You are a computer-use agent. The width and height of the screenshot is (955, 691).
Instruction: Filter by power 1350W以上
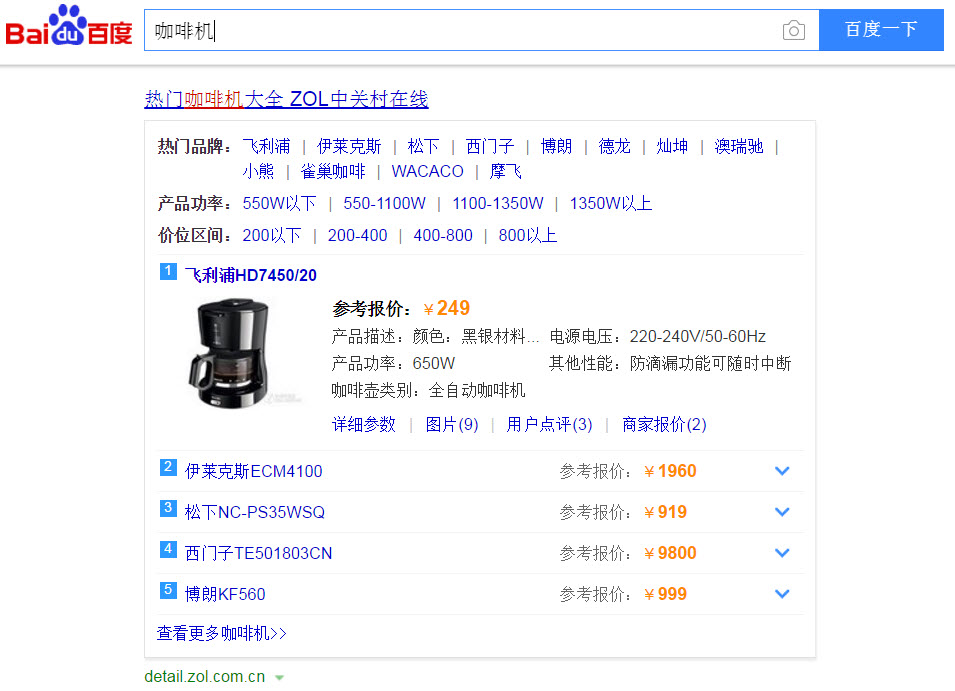coord(611,203)
